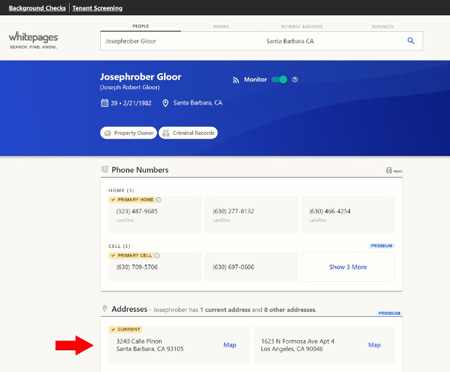Click the Whitepages logo

coord(33,40)
